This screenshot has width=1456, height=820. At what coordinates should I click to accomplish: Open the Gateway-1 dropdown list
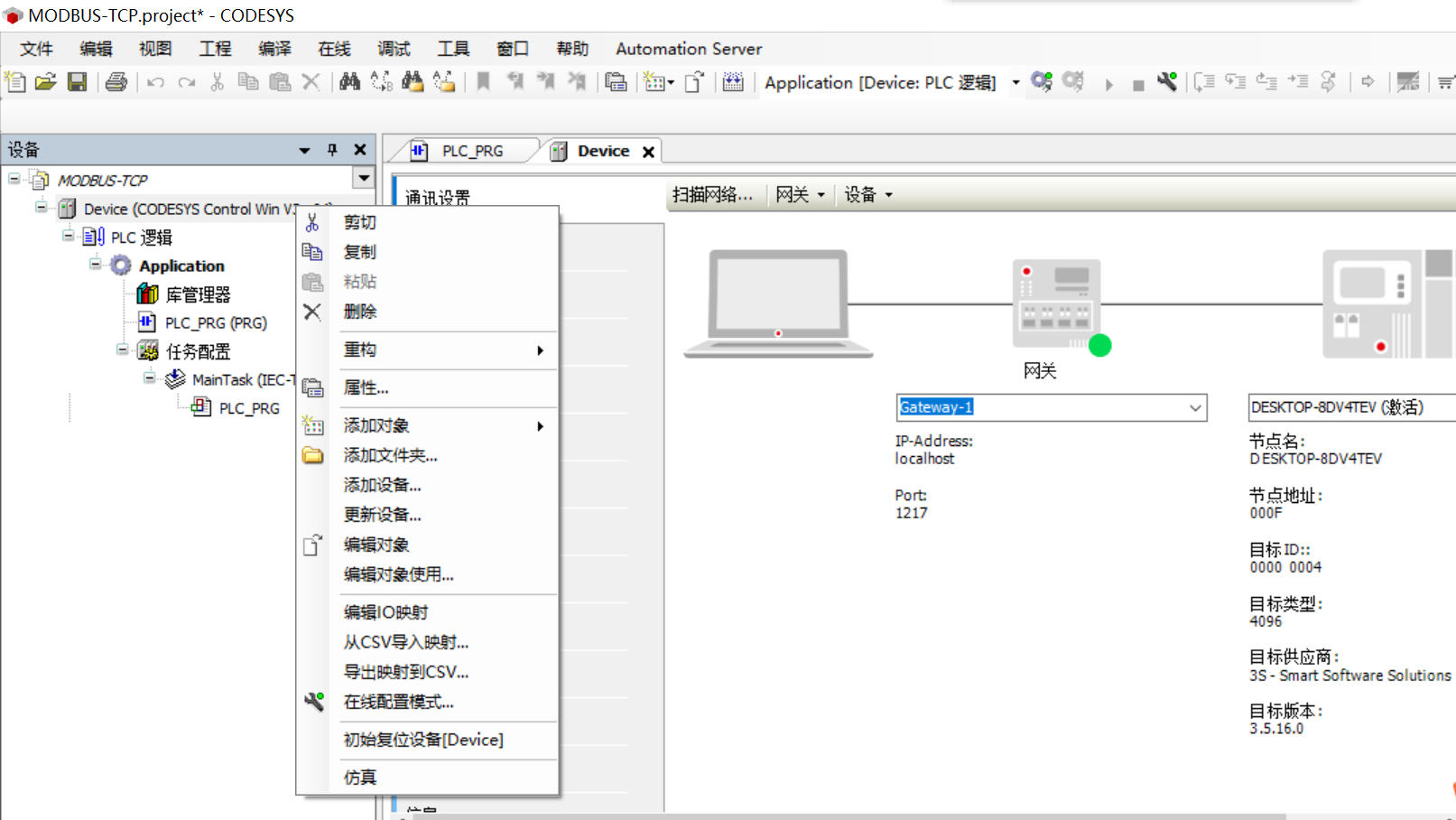[1195, 408]
